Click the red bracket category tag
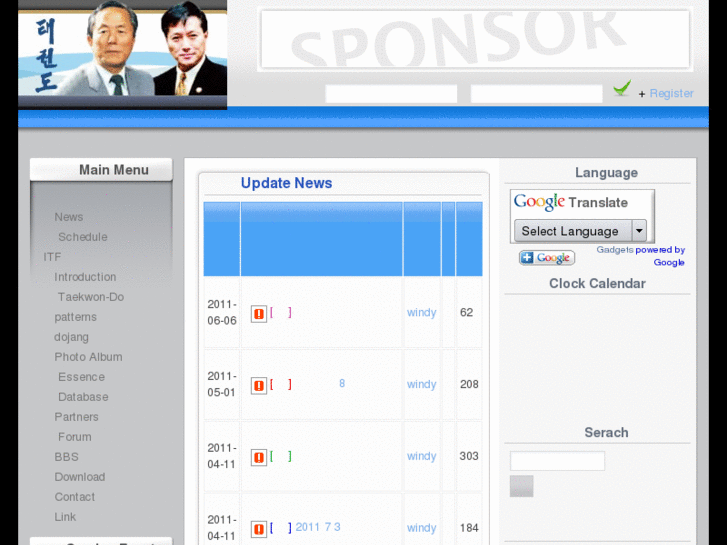The image size is (727, 545). [281, 385]
